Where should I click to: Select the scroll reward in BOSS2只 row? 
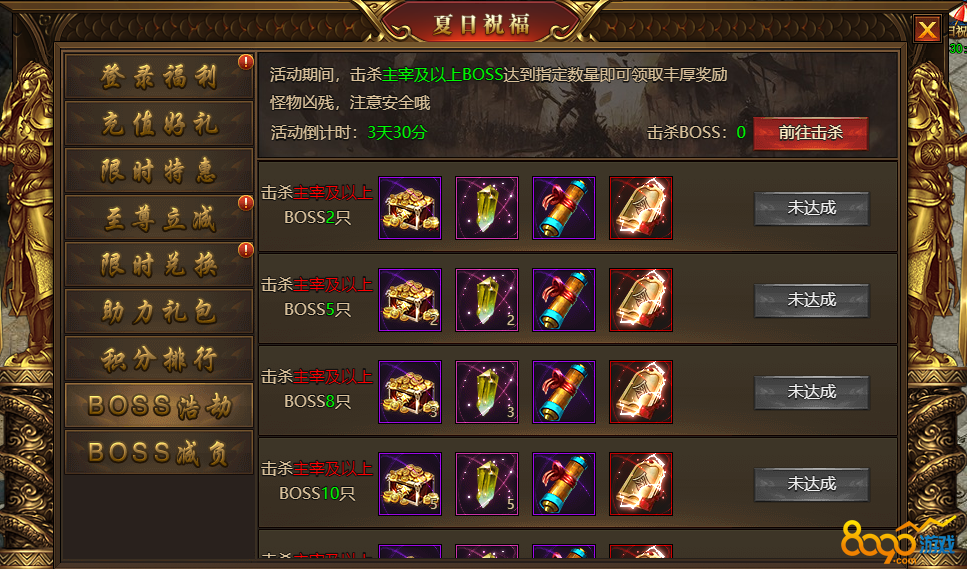coord(564,208)
